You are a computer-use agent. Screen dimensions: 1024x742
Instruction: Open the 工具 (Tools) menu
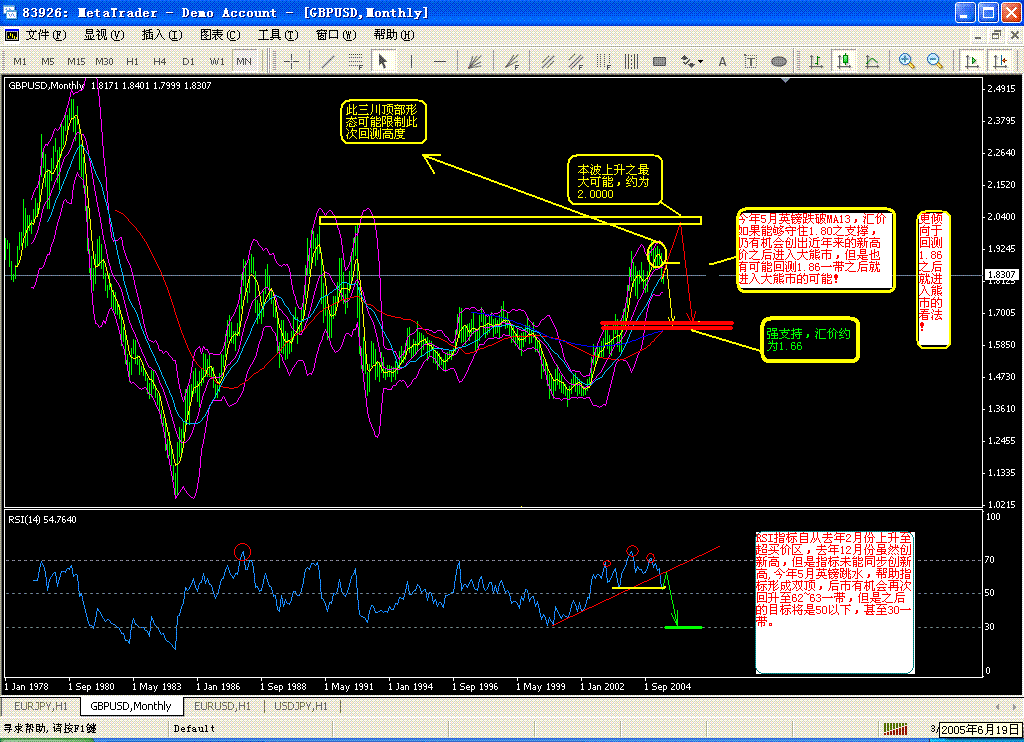coord(278,35)
